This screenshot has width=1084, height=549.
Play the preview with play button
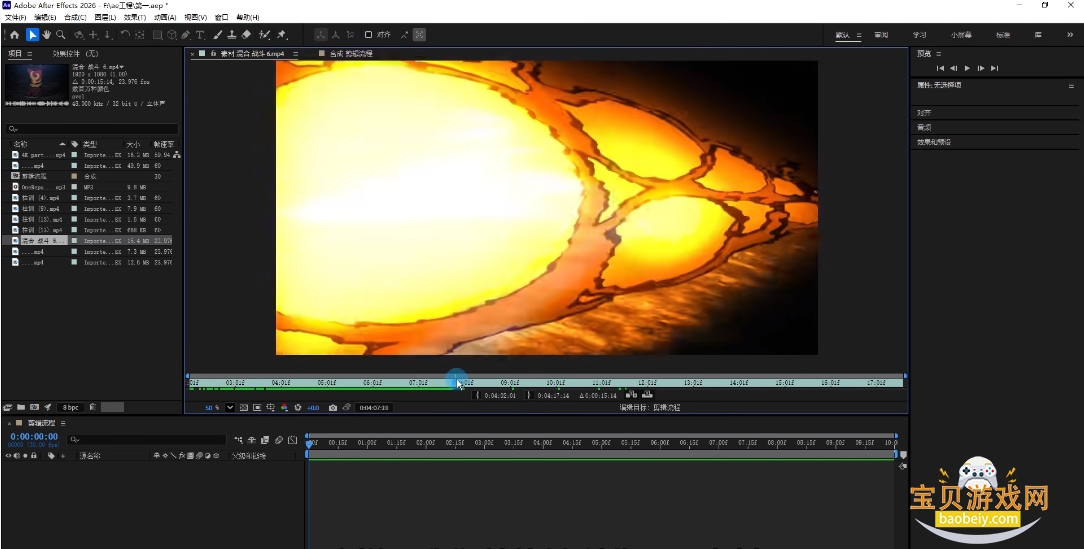pos(967,68)
